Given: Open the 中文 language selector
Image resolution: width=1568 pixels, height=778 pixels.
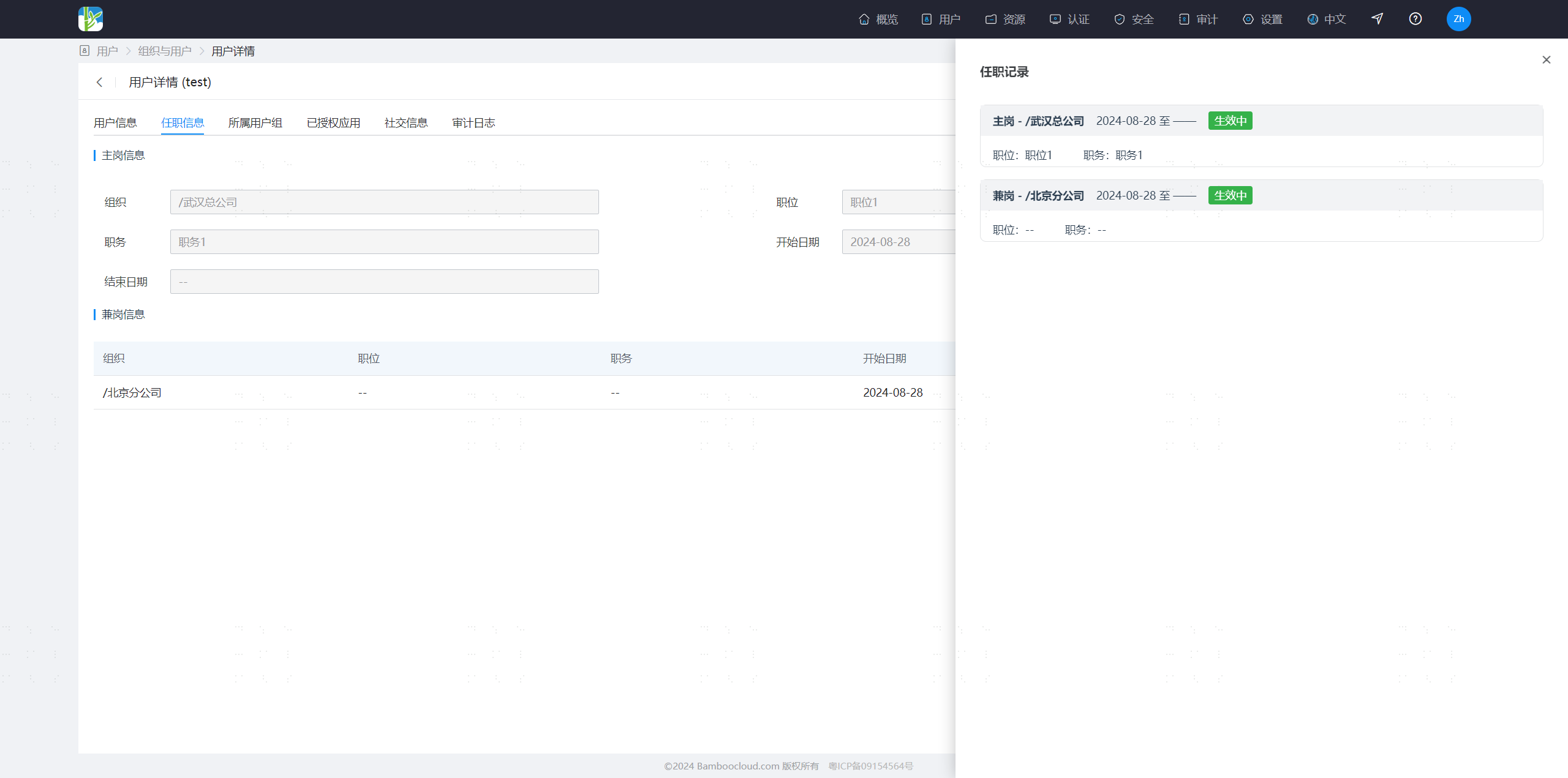Looking at the screenshot, I should coord(1326,19).
